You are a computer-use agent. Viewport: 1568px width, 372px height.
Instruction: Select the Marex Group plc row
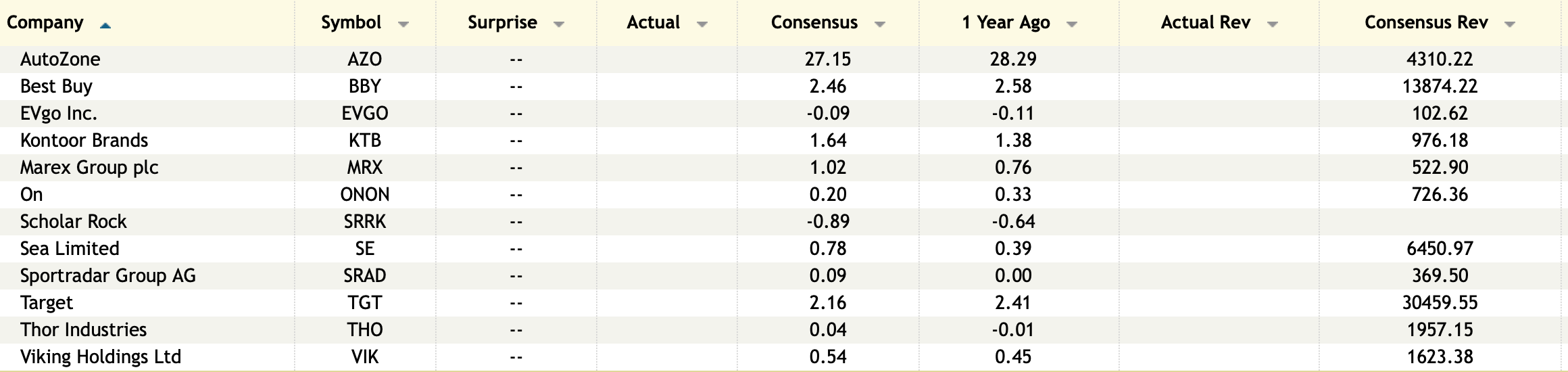[x=89, y=168]
